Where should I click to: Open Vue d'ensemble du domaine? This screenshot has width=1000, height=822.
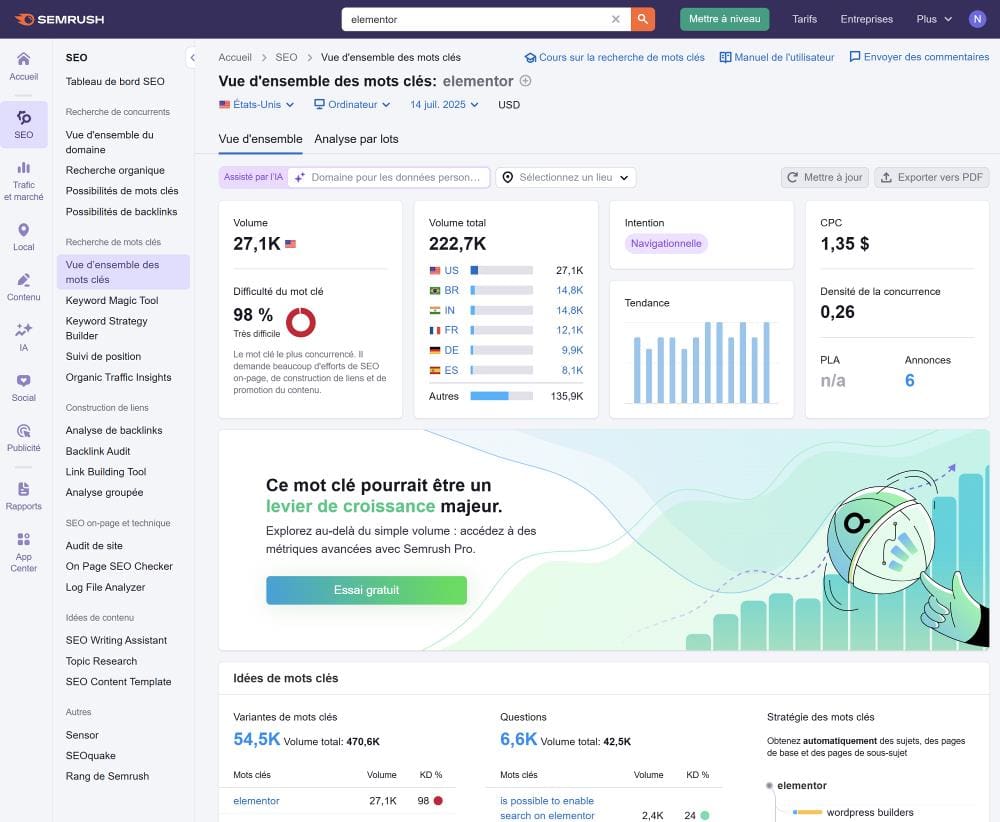[x=110, y=142]
